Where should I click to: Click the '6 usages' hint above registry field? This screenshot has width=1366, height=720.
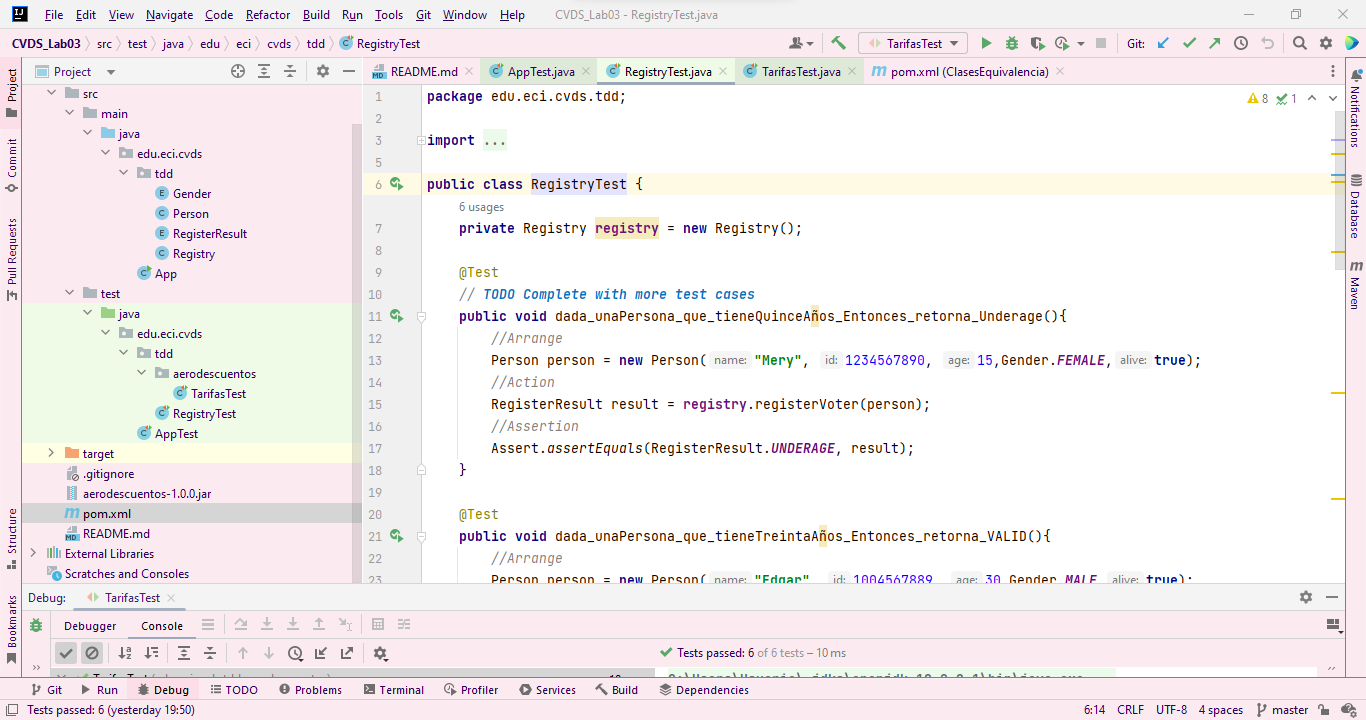482,206
